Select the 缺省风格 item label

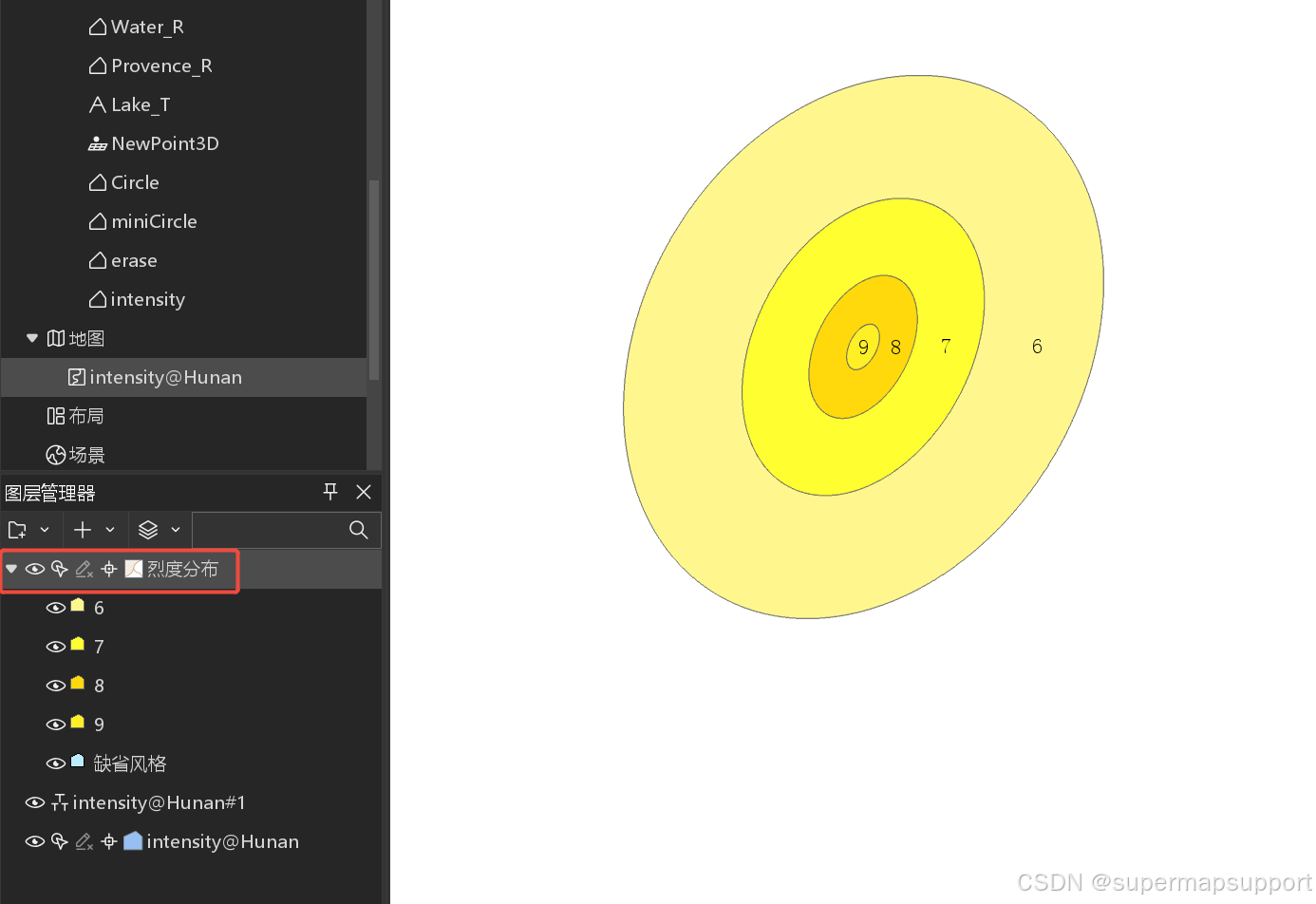(x=130, y=763)
